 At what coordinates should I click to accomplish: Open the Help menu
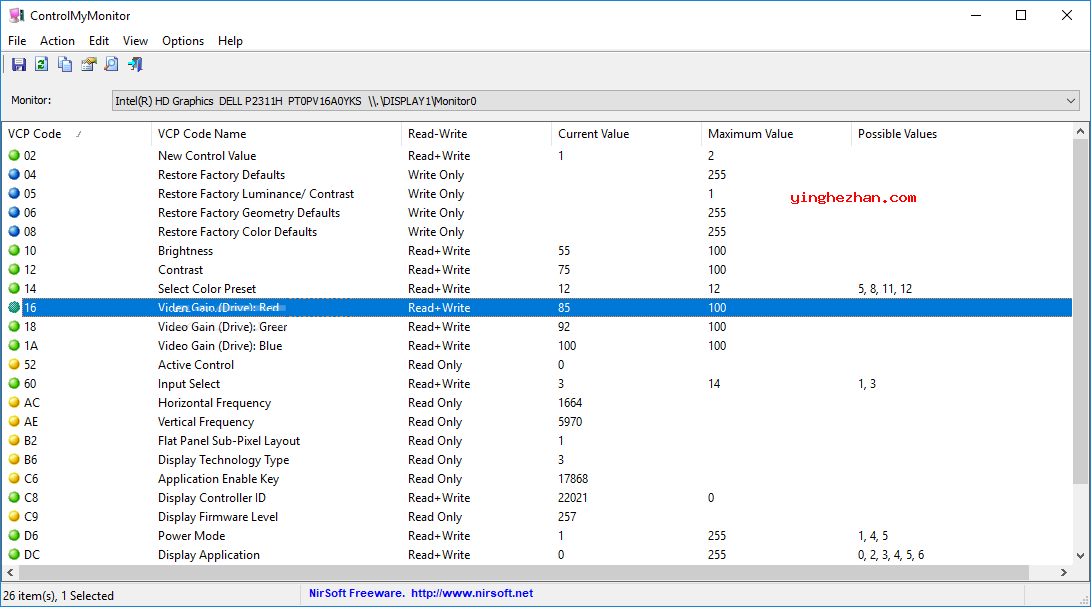tap(230, 41)
